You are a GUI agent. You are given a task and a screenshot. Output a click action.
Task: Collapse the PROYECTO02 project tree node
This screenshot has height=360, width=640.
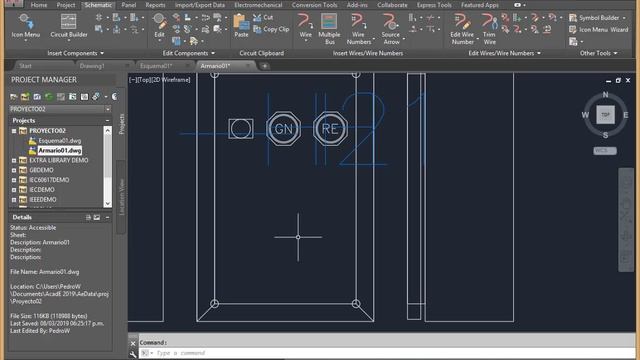click(14, 131)
